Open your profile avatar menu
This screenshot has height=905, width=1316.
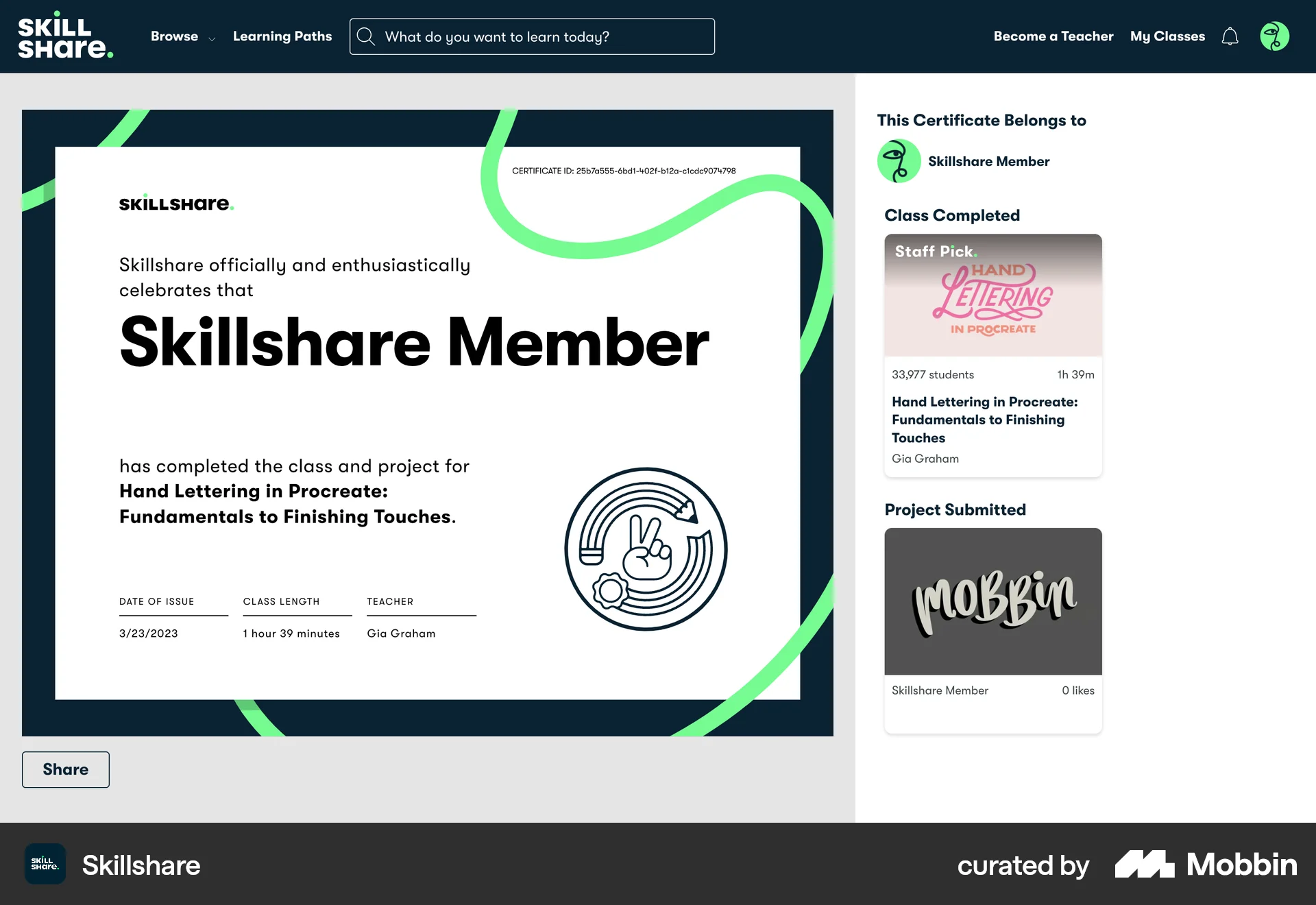(1274, 36)
